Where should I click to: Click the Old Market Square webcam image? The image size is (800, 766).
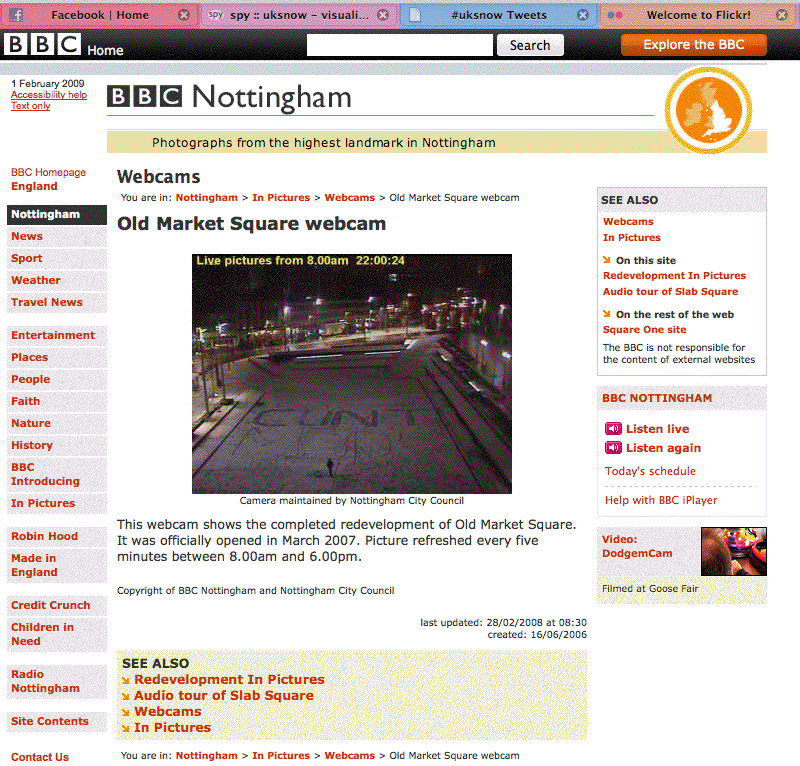352,374
